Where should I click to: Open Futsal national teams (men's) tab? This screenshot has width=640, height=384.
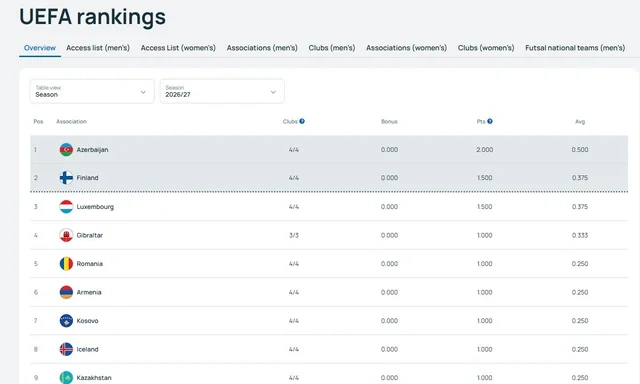click(575, 48)
